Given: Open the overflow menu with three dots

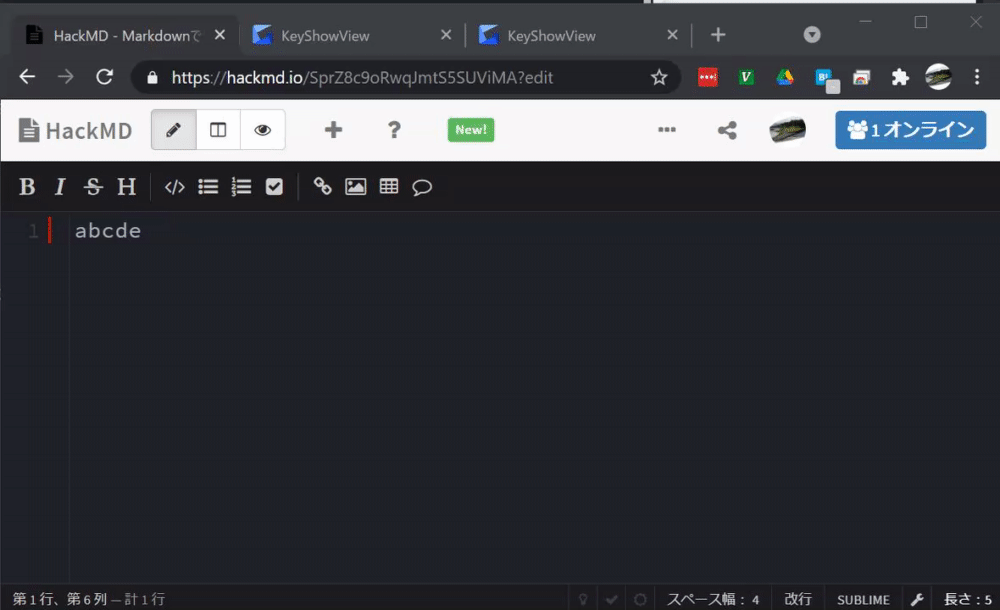Looking at the screenshot, I should tap(666, 129).
